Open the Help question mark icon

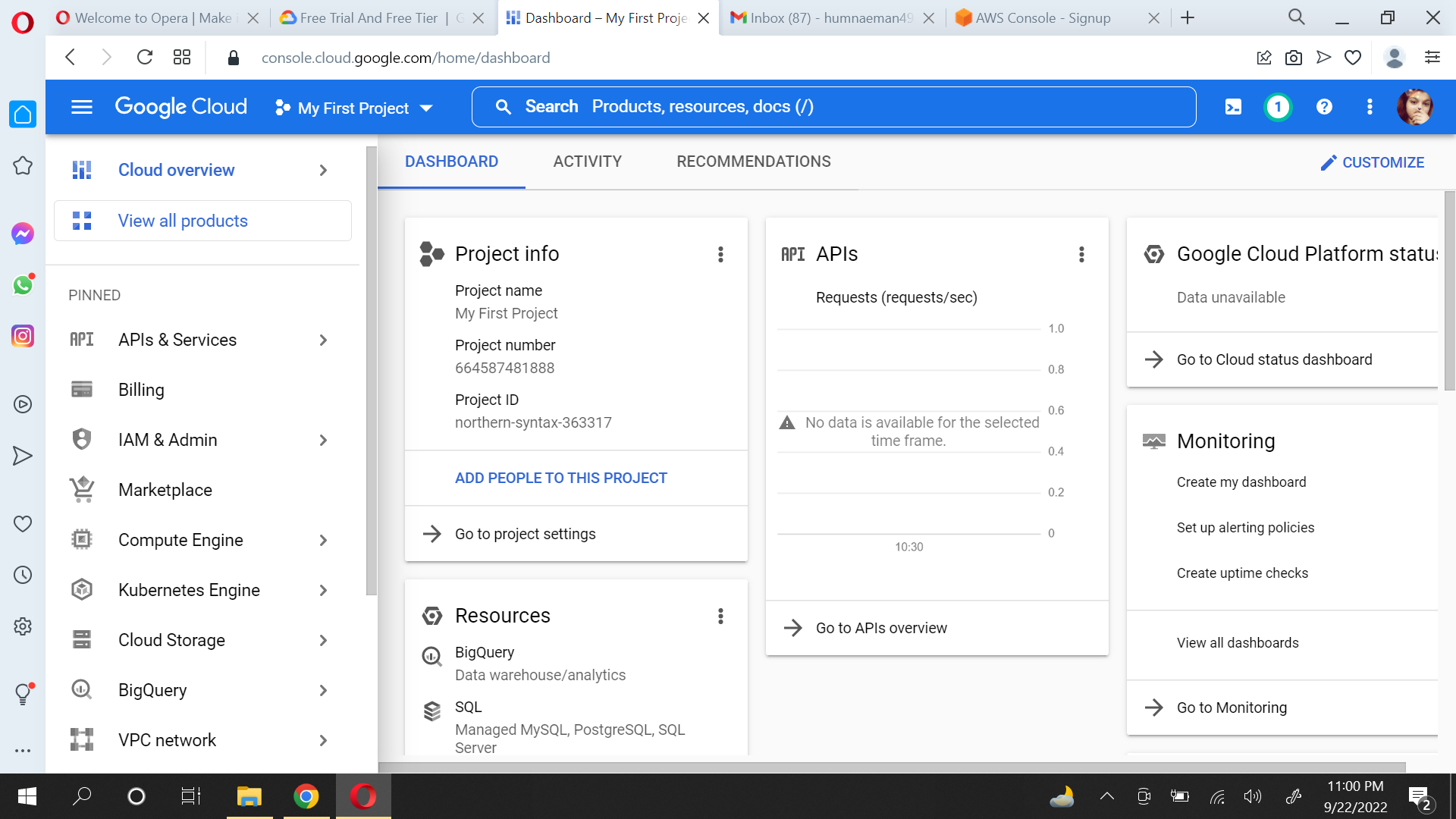(x=1323, y=107)
